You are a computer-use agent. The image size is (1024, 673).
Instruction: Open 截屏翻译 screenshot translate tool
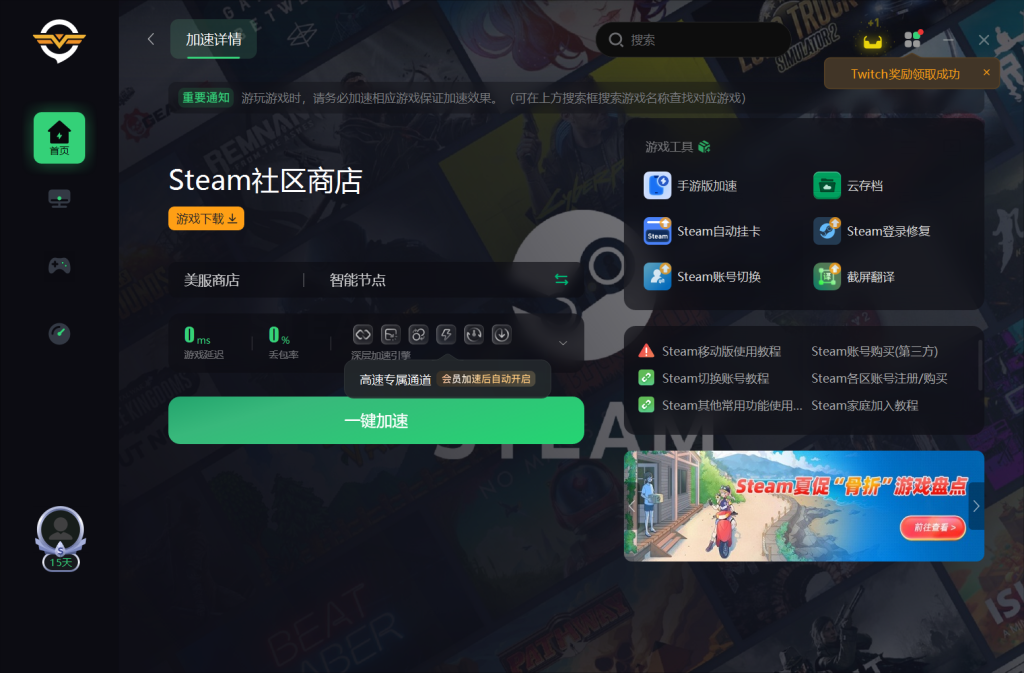tap(826, 276)
